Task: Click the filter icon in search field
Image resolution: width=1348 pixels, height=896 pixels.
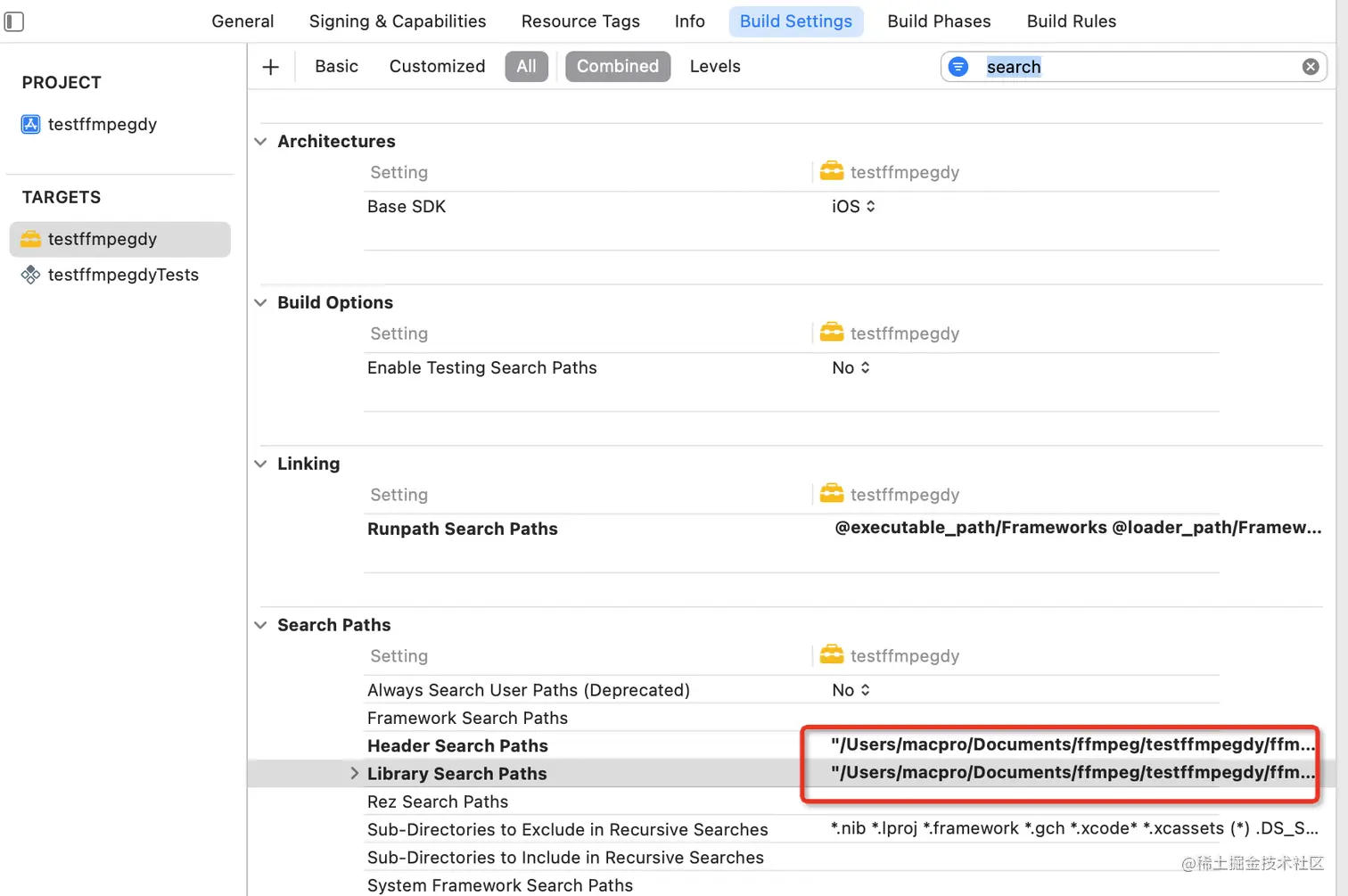Action: [958, 67]
